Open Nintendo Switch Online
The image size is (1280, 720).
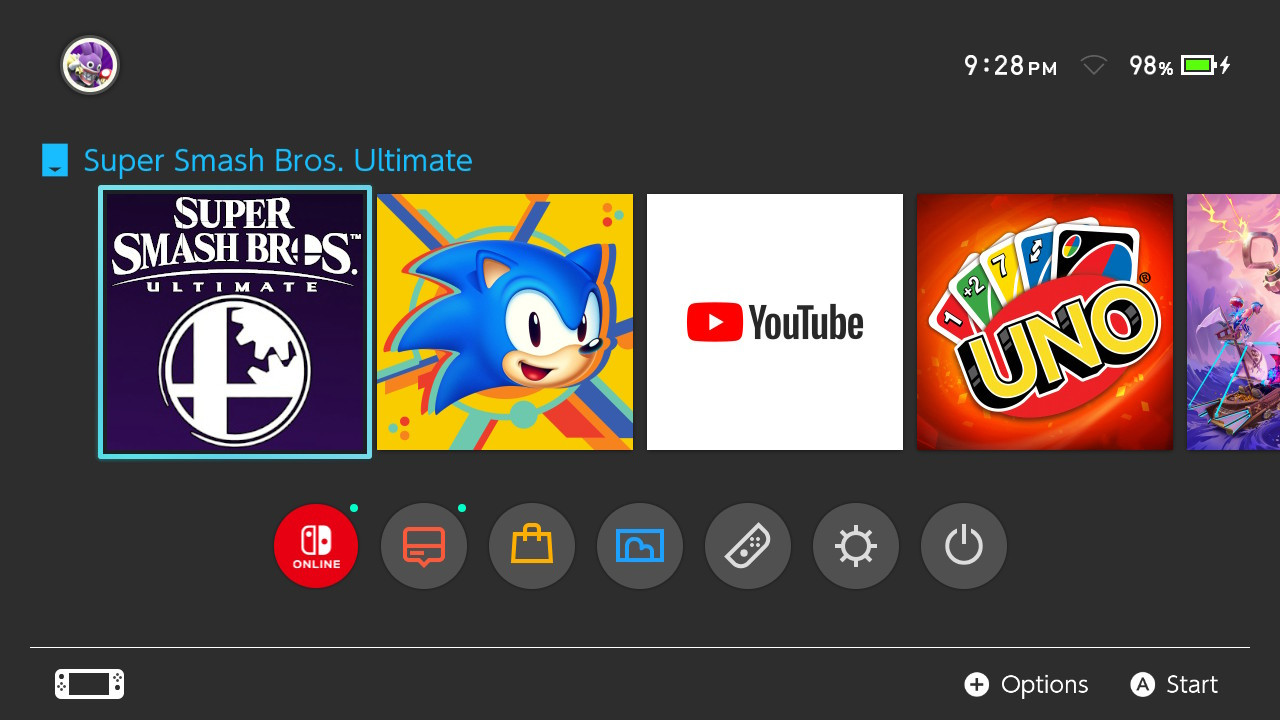(x=316, y=546)
